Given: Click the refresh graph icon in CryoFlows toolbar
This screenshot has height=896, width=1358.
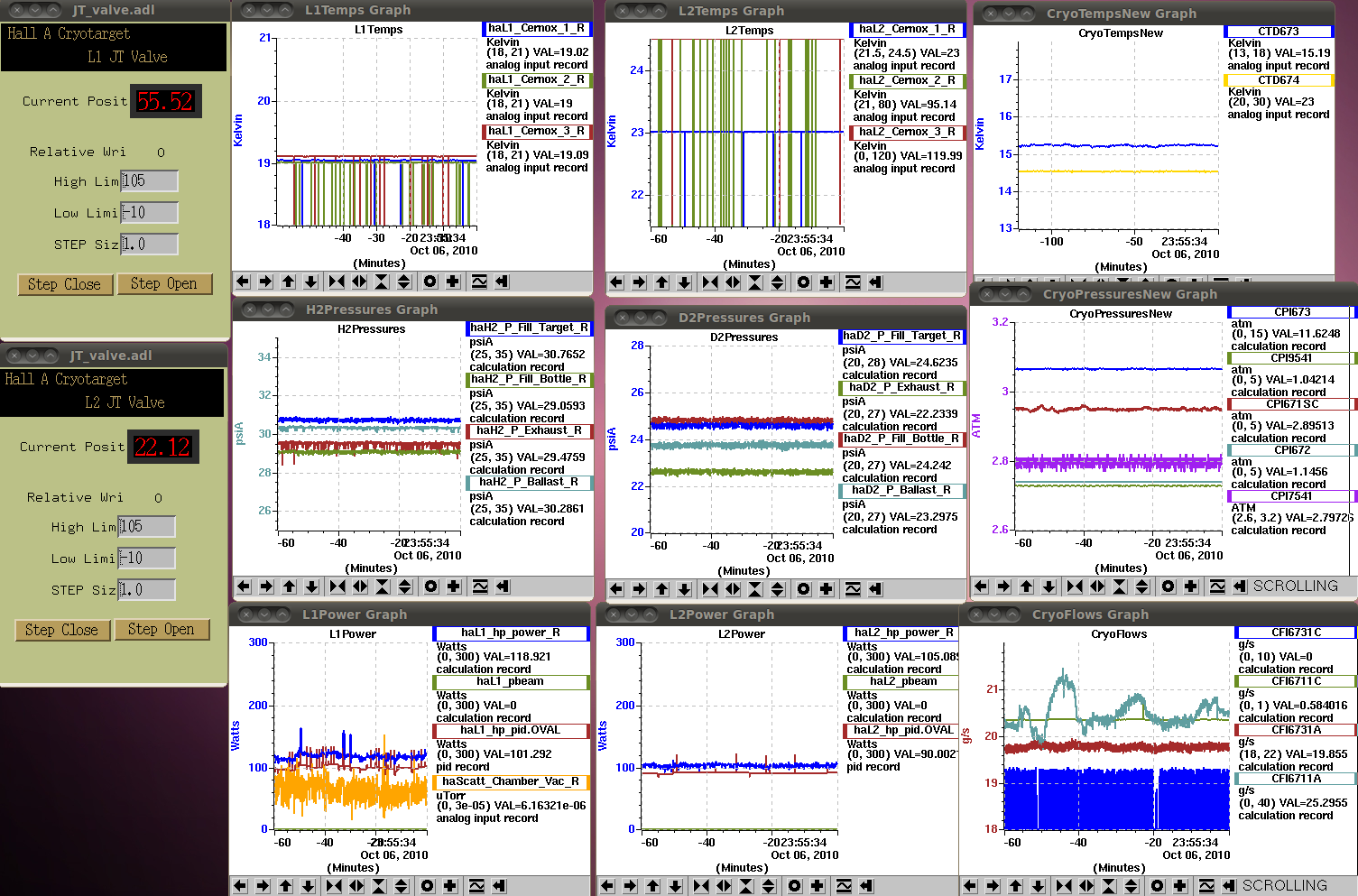Looking at the screenshot, I should coord(1206,886).
